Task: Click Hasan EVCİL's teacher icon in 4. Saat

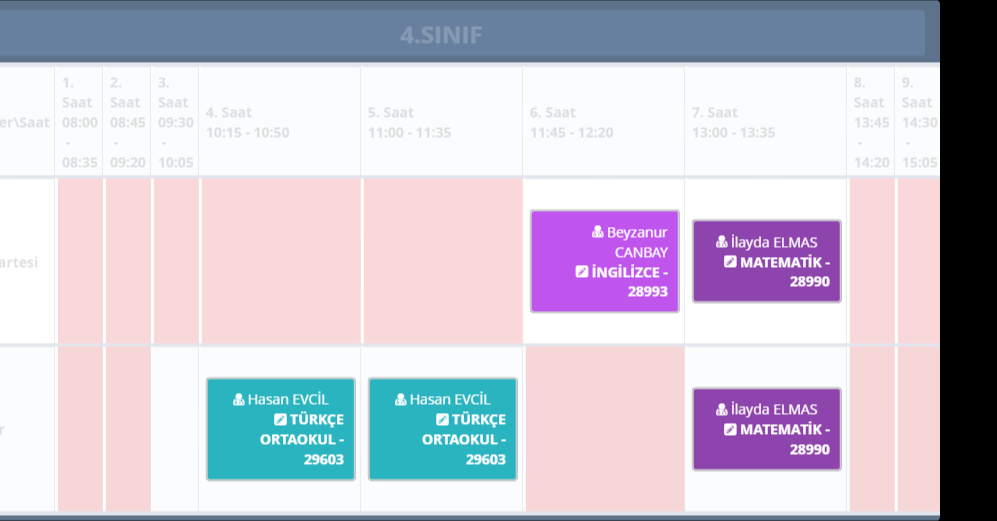Action: (x=239, y=399)
